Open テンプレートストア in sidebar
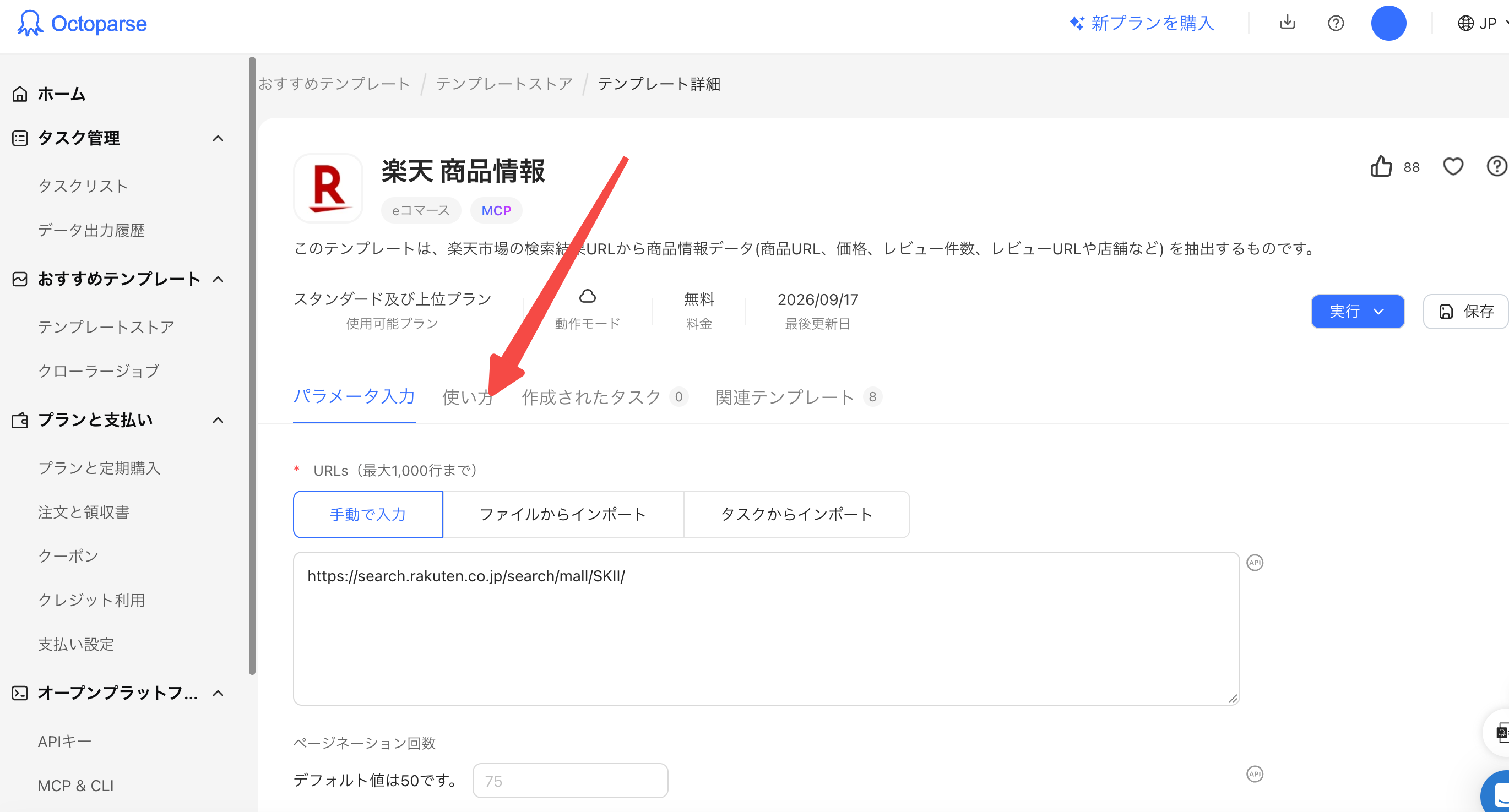 click(106, 326)
